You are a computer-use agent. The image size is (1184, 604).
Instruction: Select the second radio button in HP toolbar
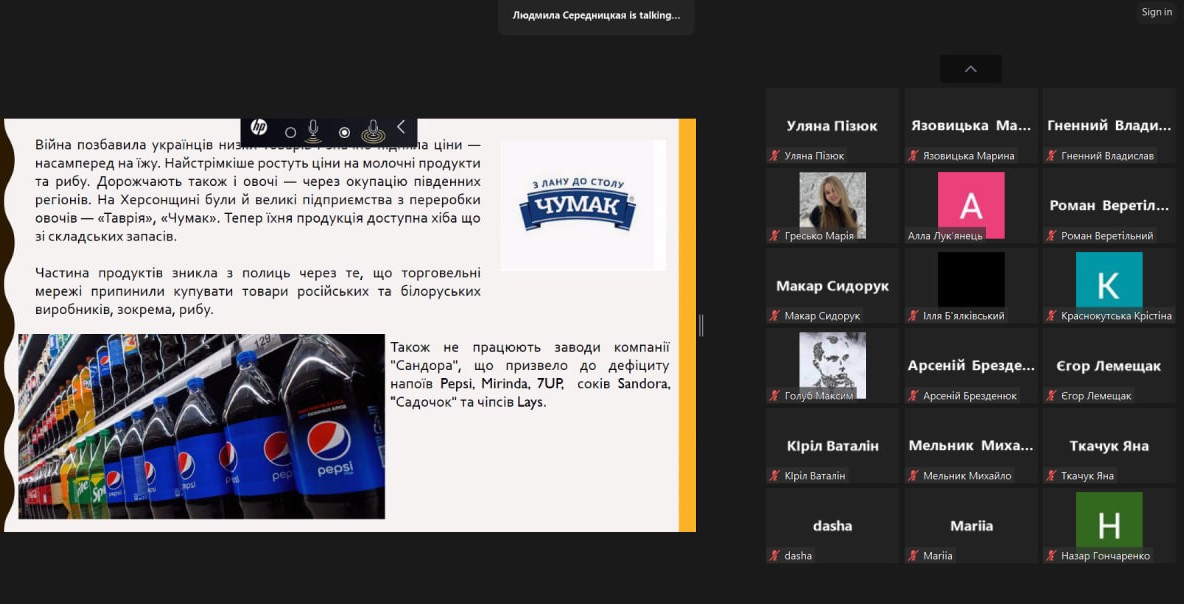coord(344,132)
